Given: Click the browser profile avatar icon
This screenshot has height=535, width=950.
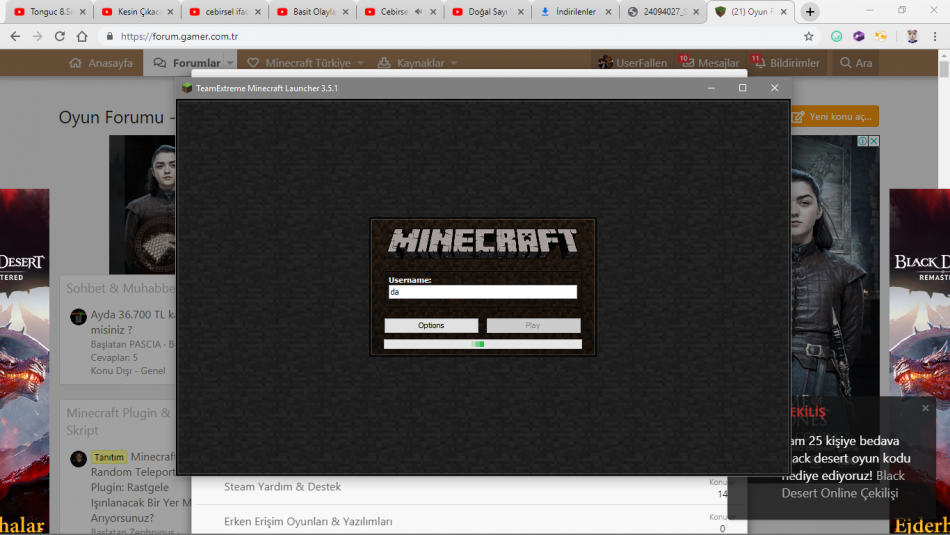Looking at the screenshot, I should pyautogui.click(x=912, y=36).
